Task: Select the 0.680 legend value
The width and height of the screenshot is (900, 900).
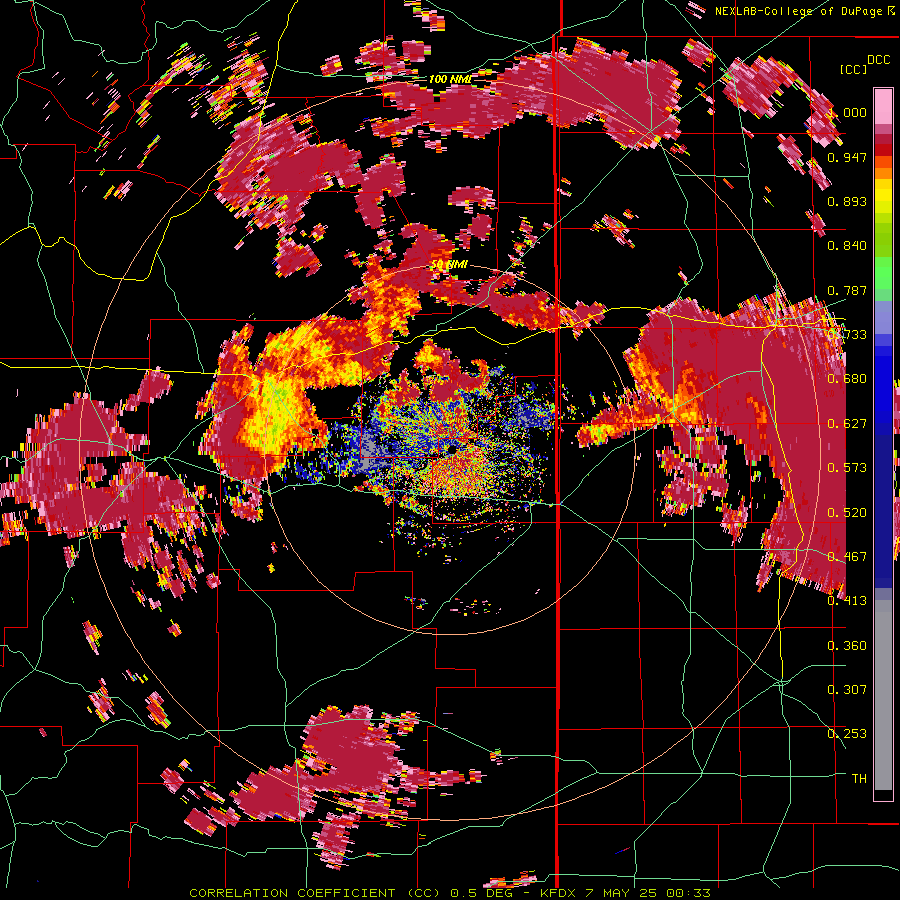Action: click(x=847, y=379)
